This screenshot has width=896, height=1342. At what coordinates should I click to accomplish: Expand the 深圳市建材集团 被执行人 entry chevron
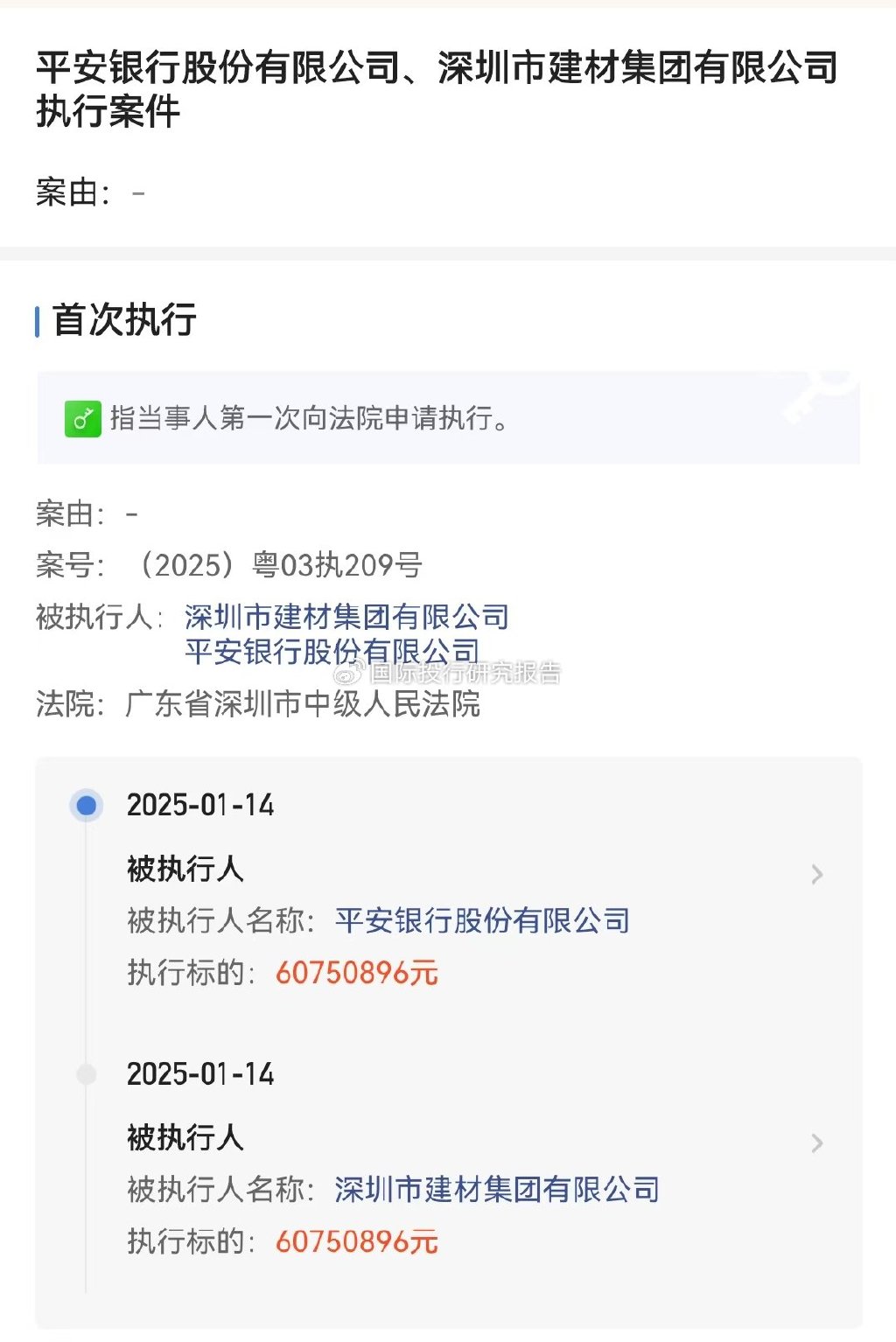coord(816,1143)
